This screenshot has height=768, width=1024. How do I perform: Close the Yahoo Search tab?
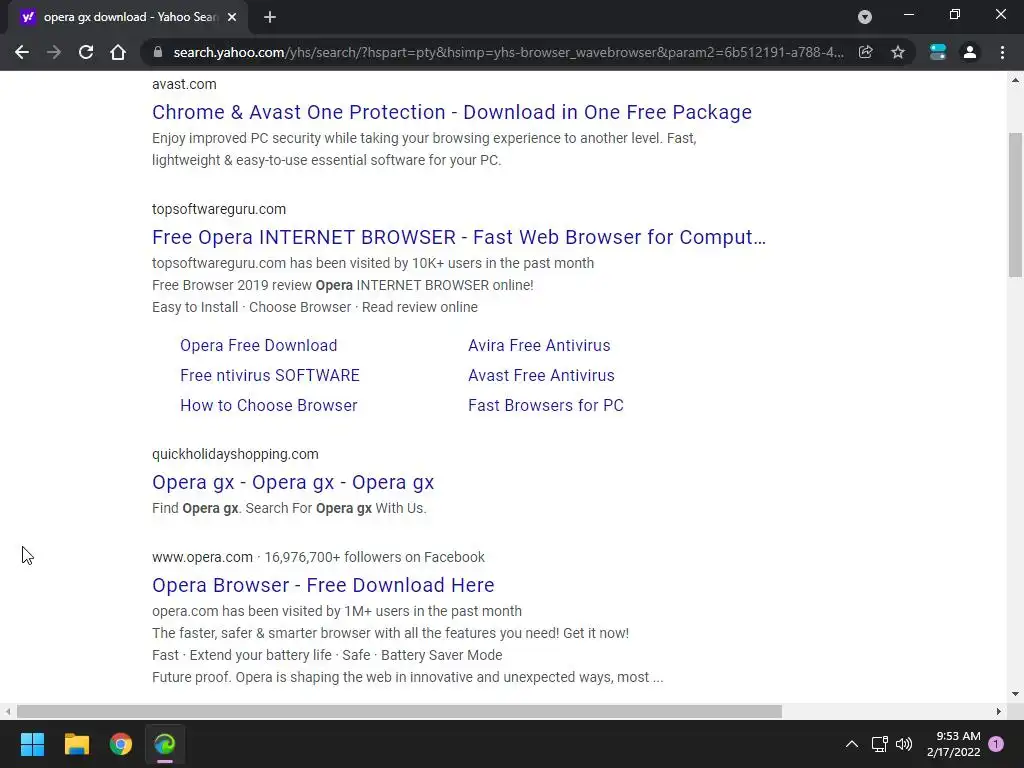coord(232,17)
